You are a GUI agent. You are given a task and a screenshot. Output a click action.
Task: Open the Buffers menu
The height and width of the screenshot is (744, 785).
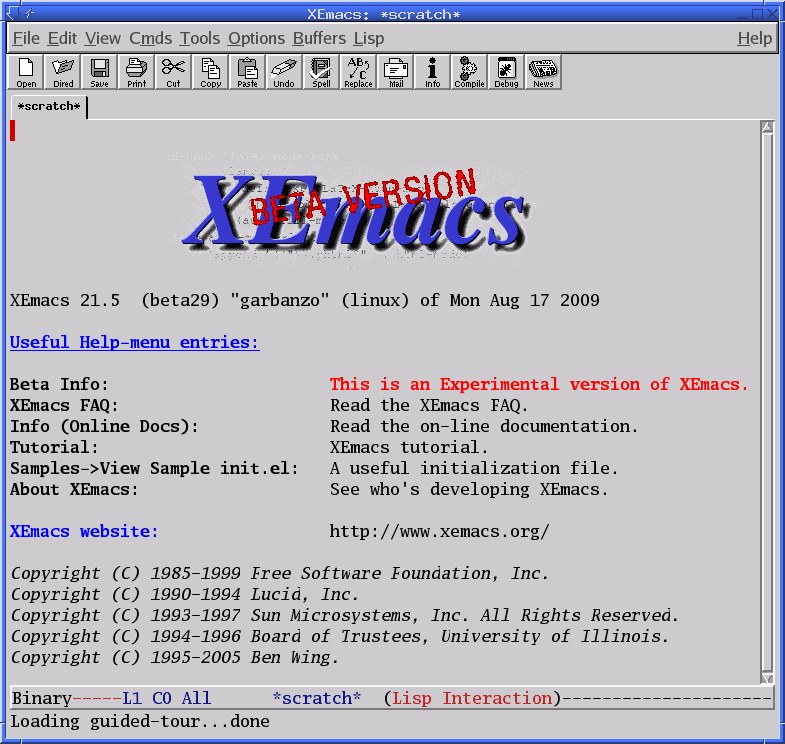[x=319, y=39]
